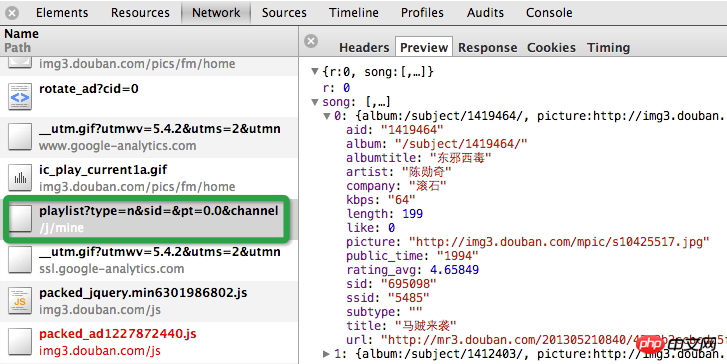Collapse the root JSON object
Viewport: 727px width, 364px height.
coord(315,72)
